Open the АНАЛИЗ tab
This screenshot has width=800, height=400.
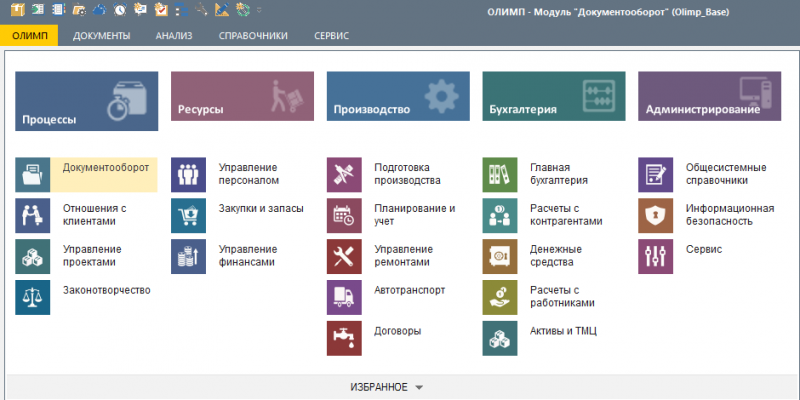pos(174,36)
